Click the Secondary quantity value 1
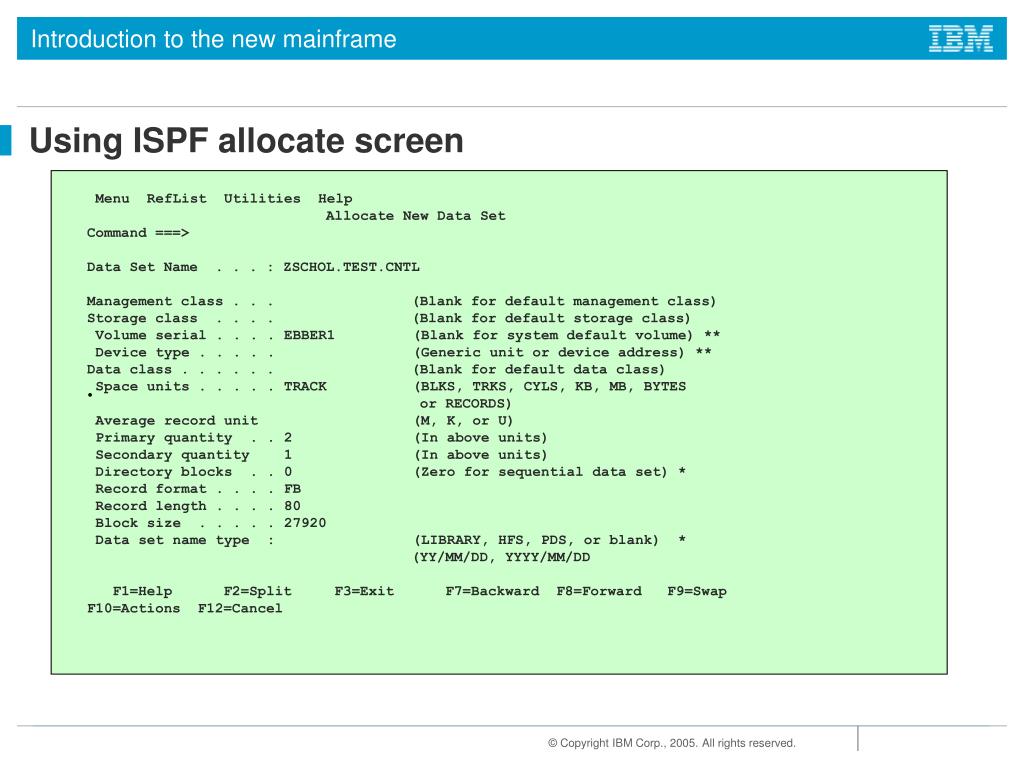1024x768 pixels. [288, 455]
